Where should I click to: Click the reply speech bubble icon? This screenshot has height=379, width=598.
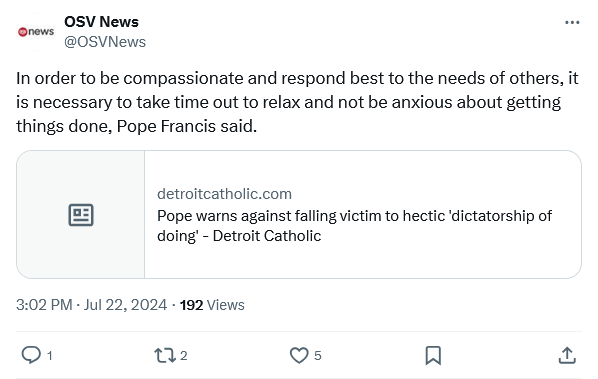pos(31,355)
